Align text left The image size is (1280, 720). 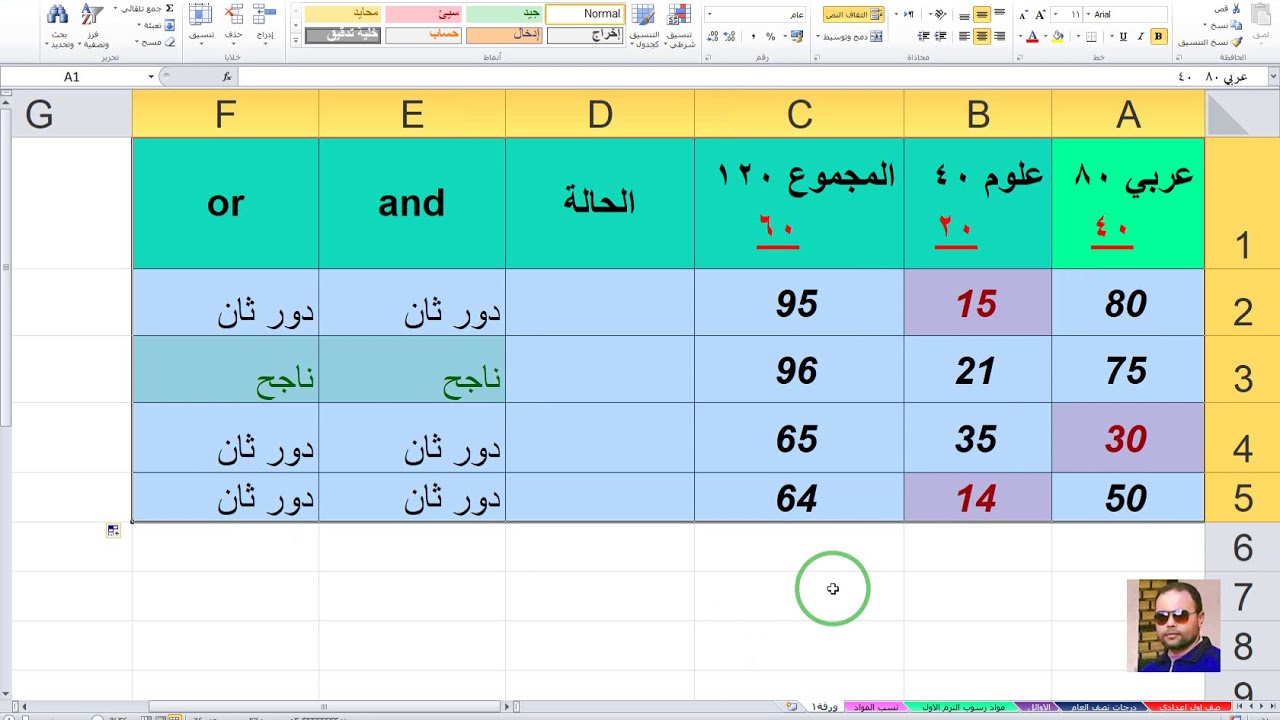(964, 36)
